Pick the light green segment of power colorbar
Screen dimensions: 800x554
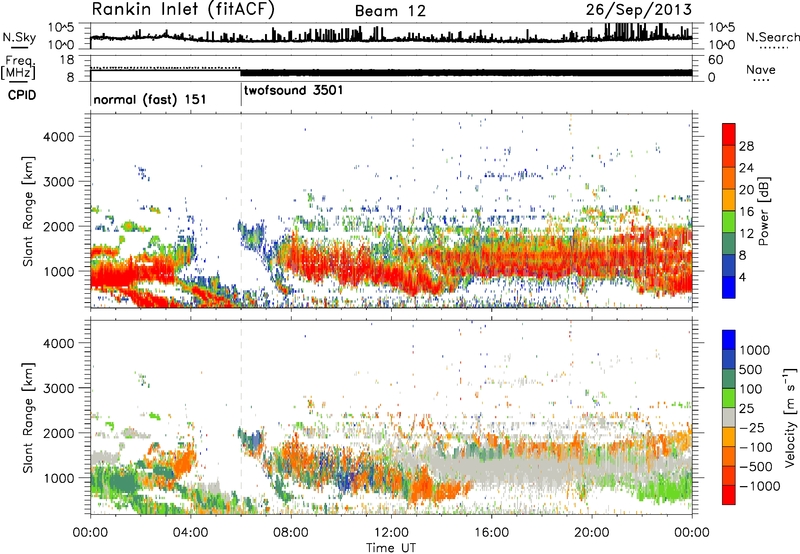729,221
